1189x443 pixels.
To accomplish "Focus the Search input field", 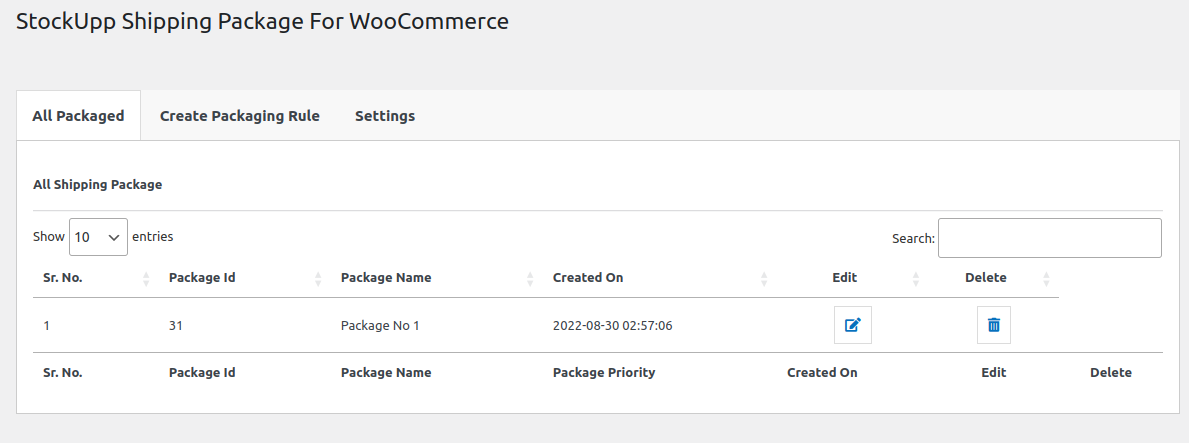I will 1049,238.
